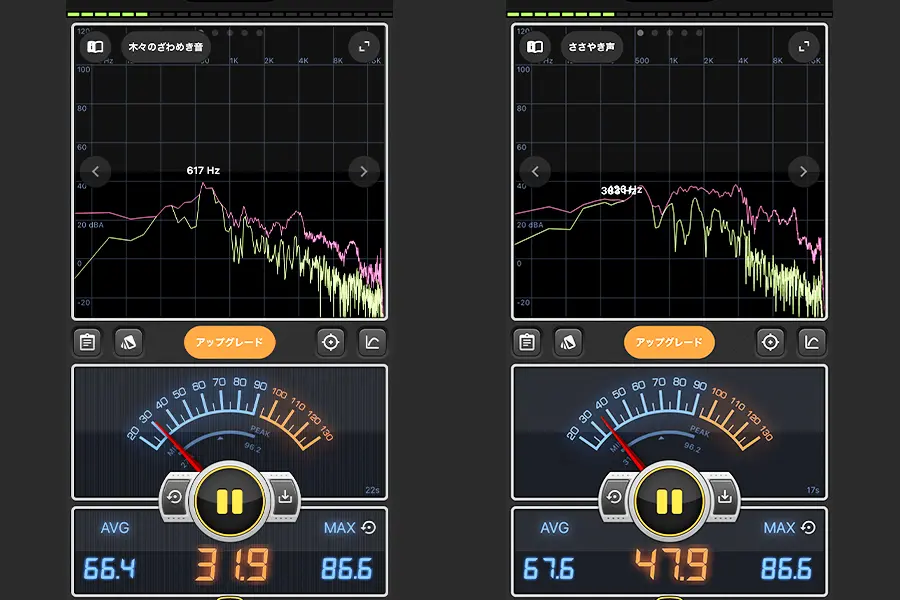Screen dimensions: 900x600
Task: Tap the 22s elapsed time label
Action: (372, 490)
